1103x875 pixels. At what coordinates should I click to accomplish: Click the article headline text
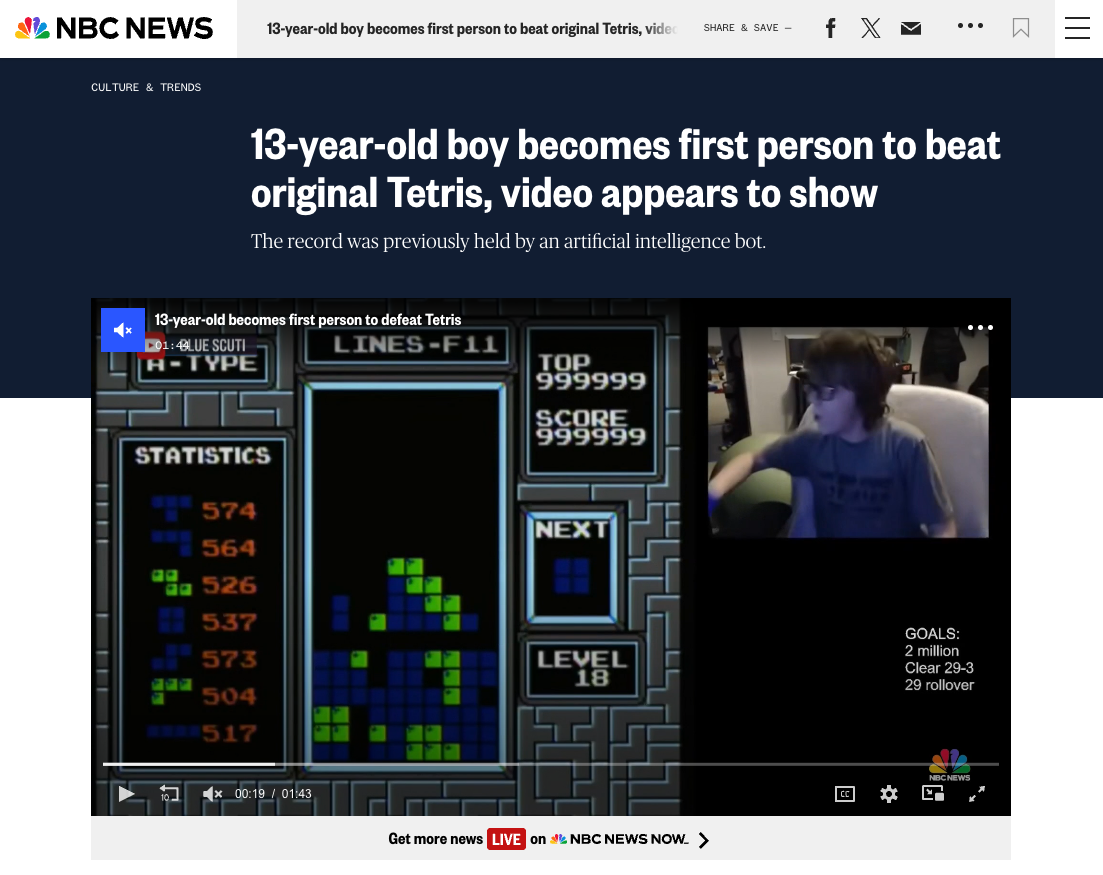[625, 169]
